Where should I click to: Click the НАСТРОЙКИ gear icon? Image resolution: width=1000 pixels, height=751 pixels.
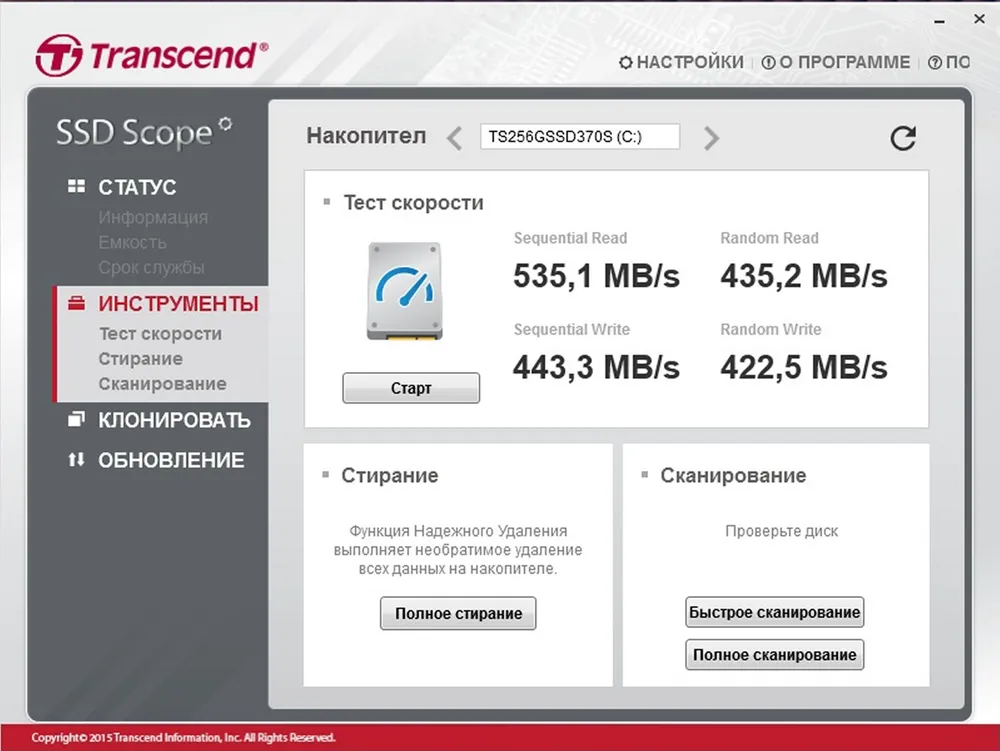click(626, 62)
